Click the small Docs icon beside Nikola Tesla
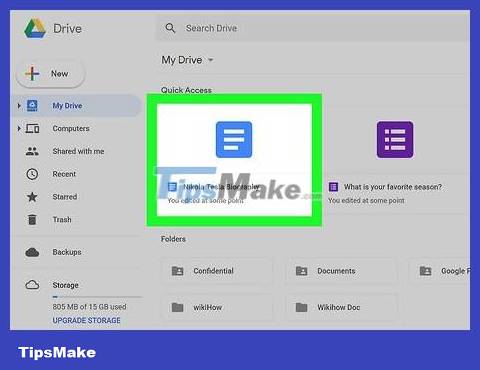Image resolution: width=480 pixels, height=370 pixels. [172, 187]
